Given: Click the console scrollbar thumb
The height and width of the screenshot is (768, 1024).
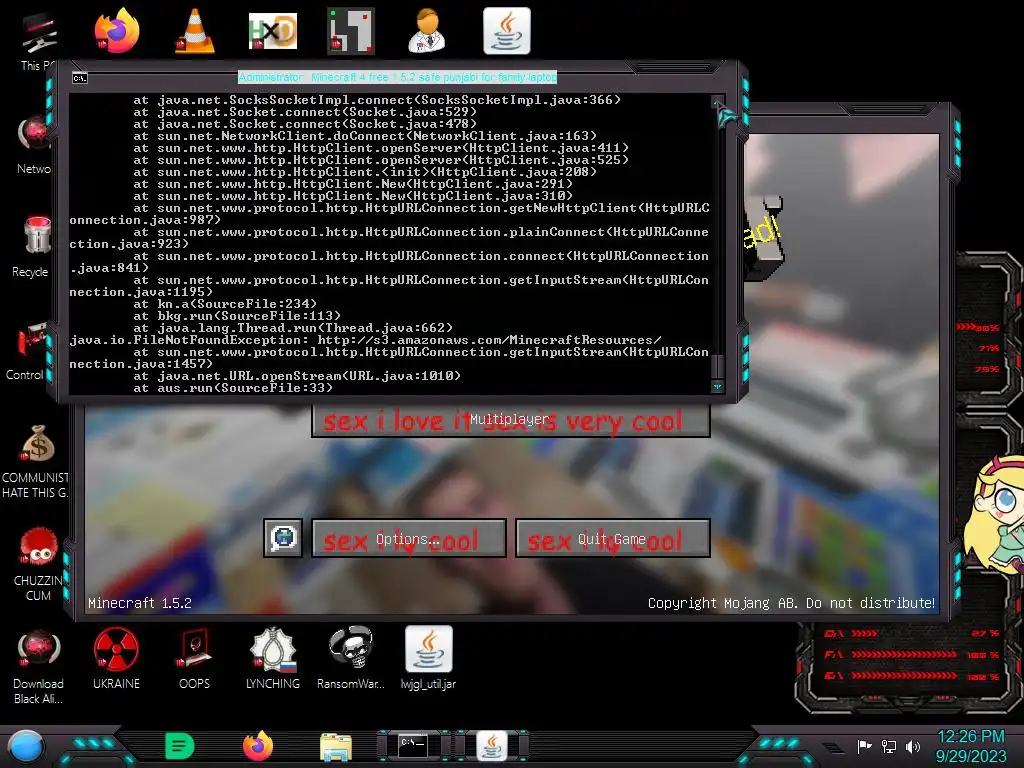Looking at the screenshot, I should pyautogui.click(x=717, y=367).
